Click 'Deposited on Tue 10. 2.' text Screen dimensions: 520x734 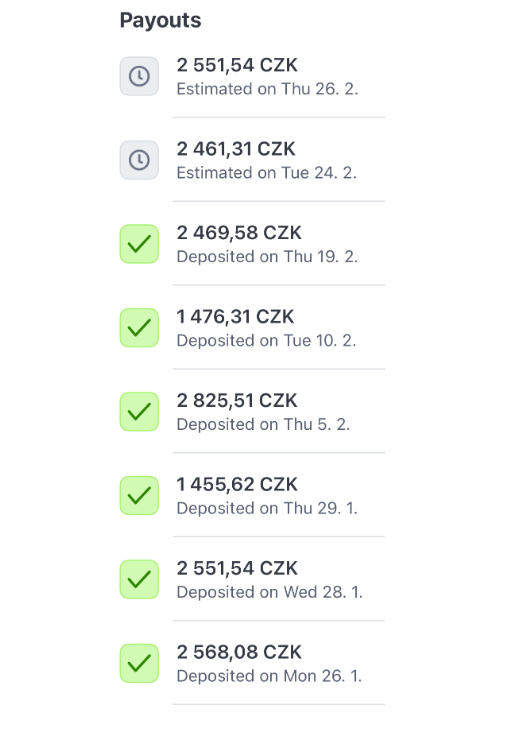point(266,340)
